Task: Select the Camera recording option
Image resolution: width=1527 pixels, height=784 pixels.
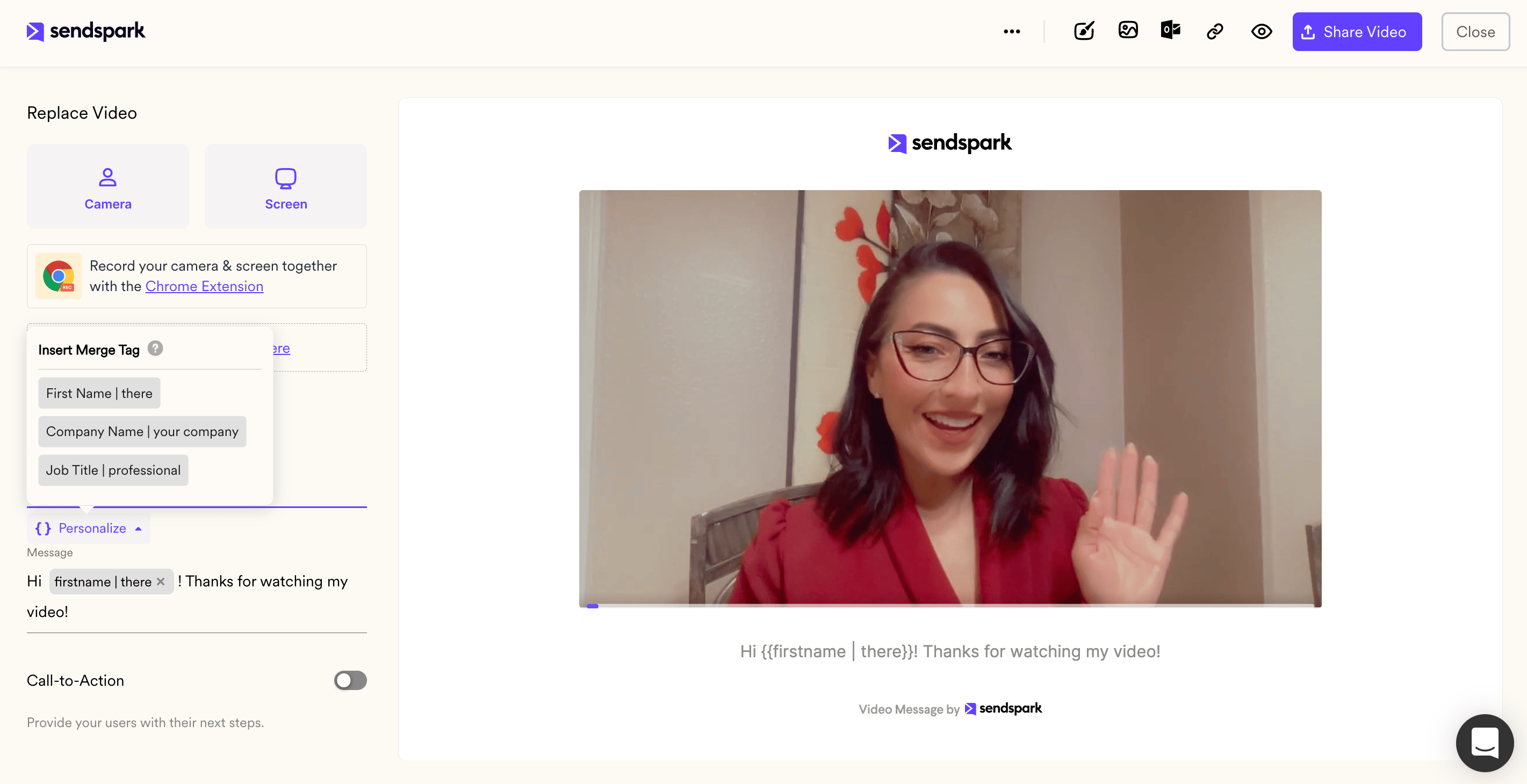Action: coord(108,186)
